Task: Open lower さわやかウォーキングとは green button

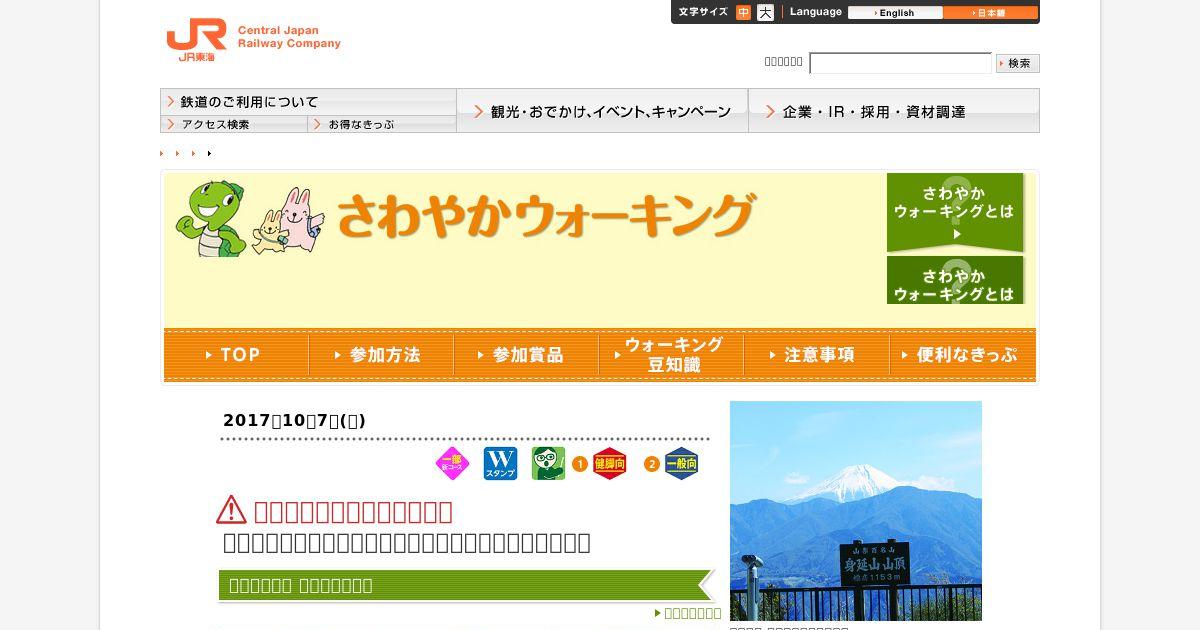Action: [x=956, y=280]
